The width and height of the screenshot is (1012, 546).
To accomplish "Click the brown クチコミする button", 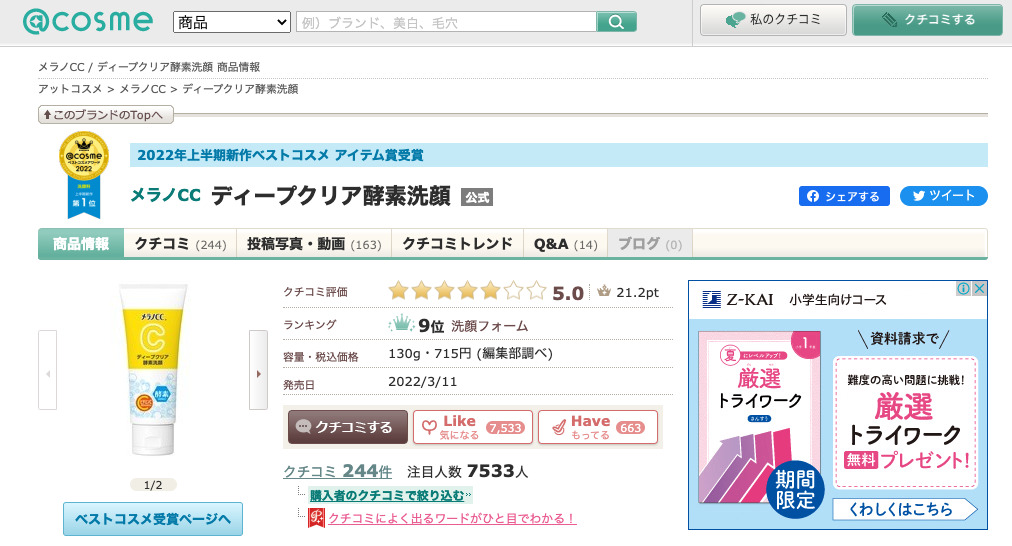I will 348,427.
